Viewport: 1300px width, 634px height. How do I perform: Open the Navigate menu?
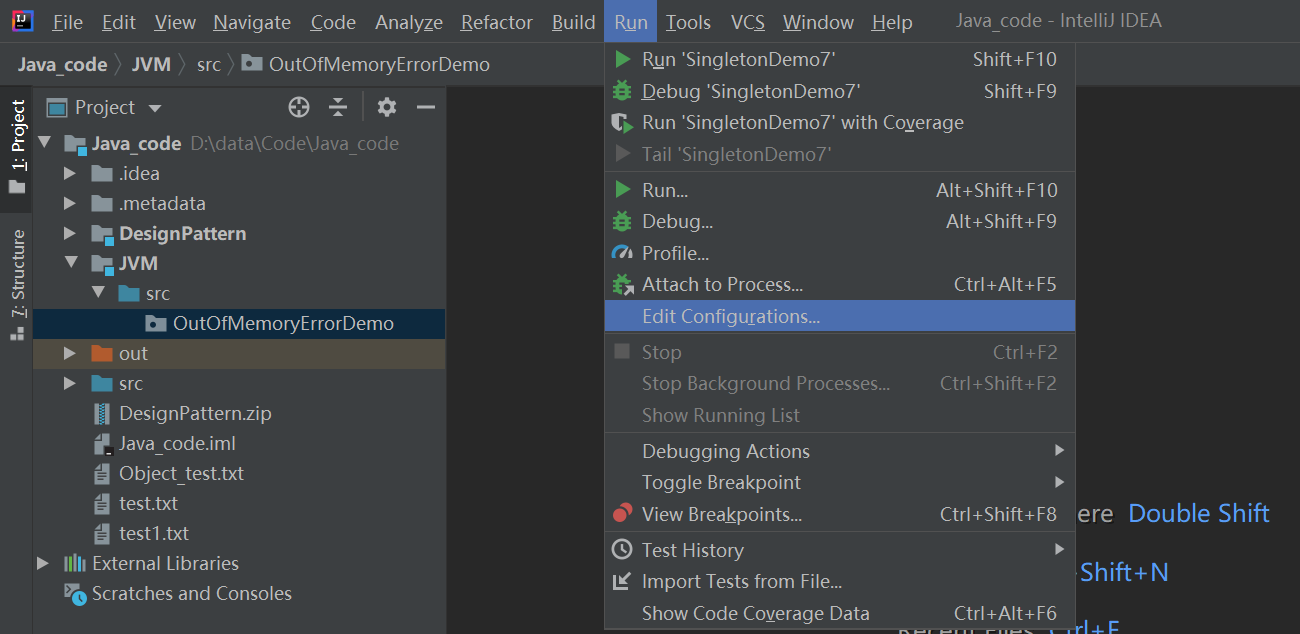pos(252,21)
